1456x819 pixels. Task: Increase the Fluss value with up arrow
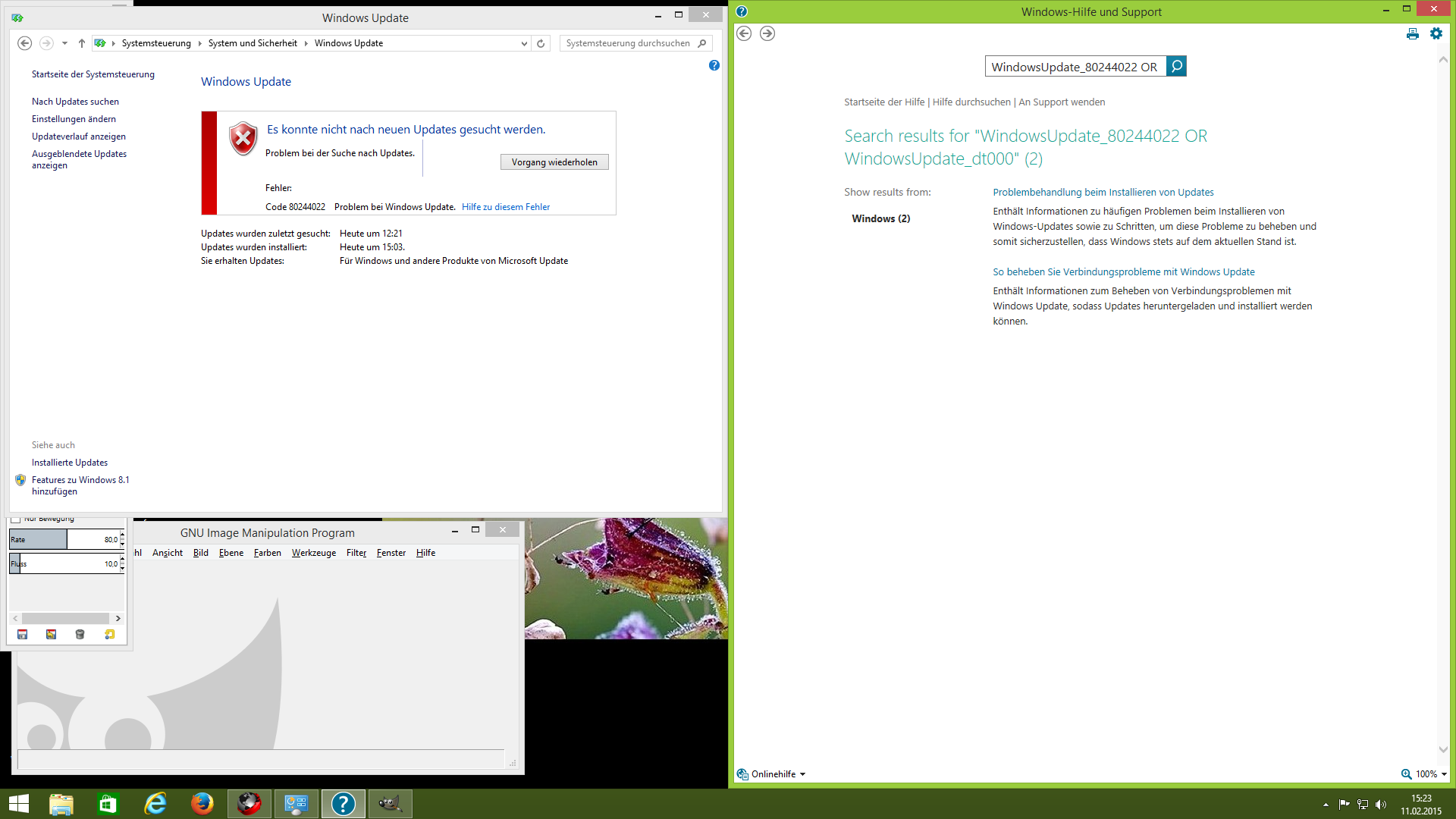click(122, 560)
